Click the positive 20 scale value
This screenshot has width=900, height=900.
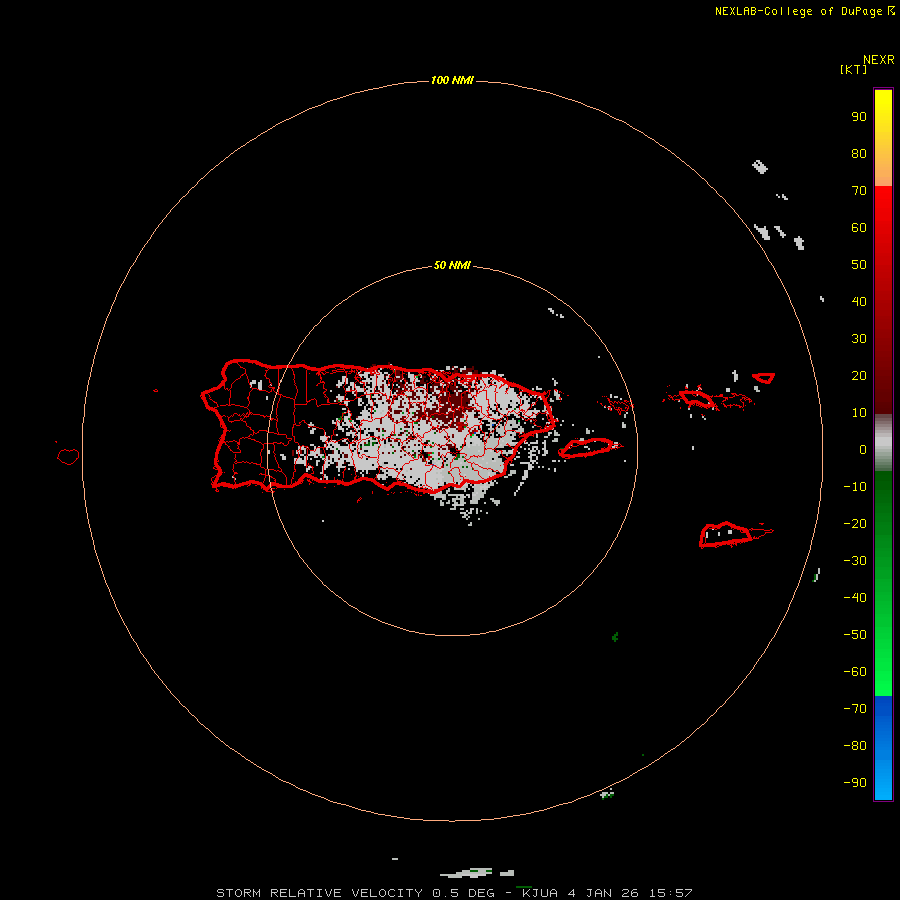click(859, 376)
